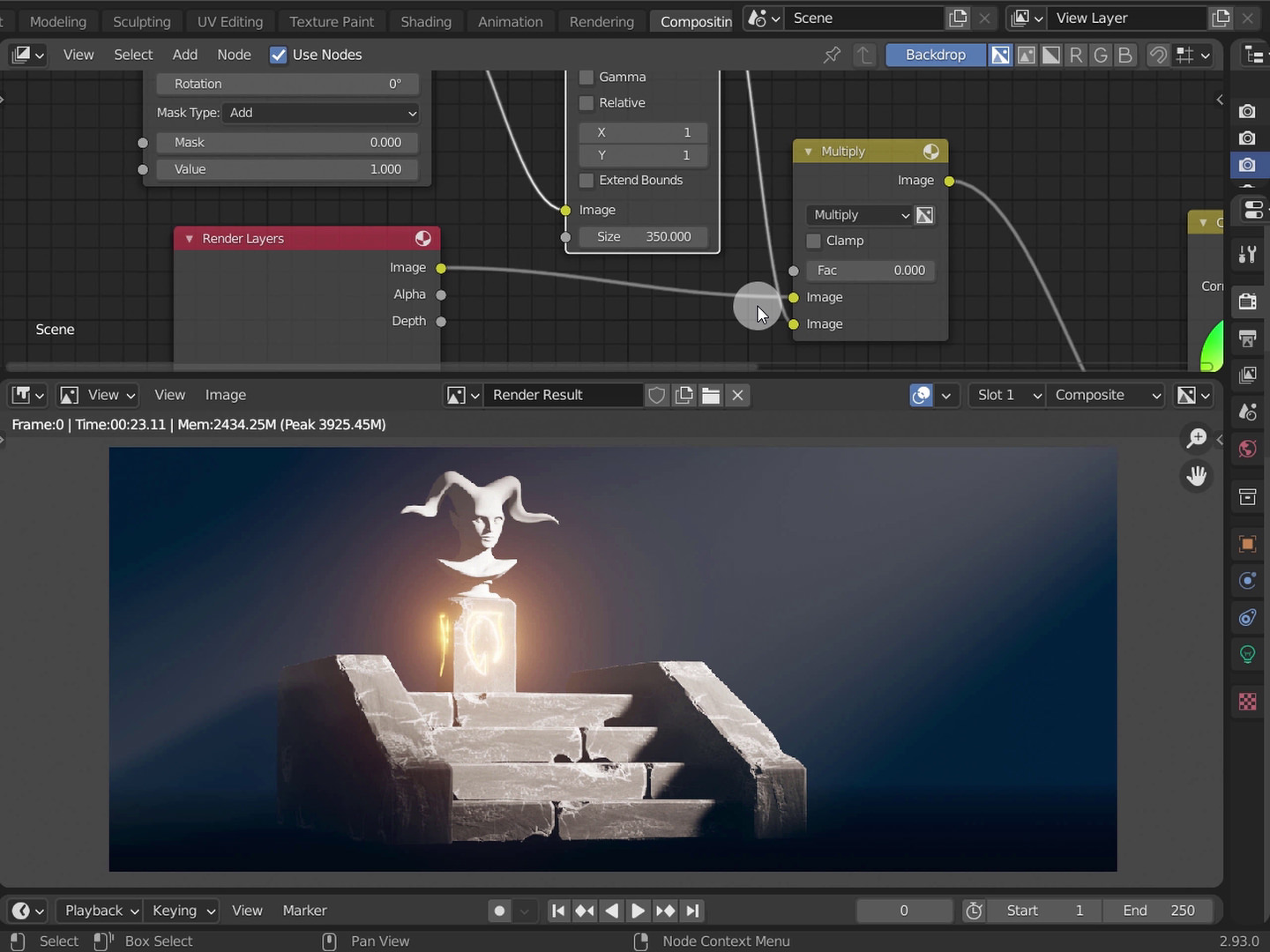The image size is (1270, 952).
Task: Click the fake user shield icon
Action: (656, 395)
